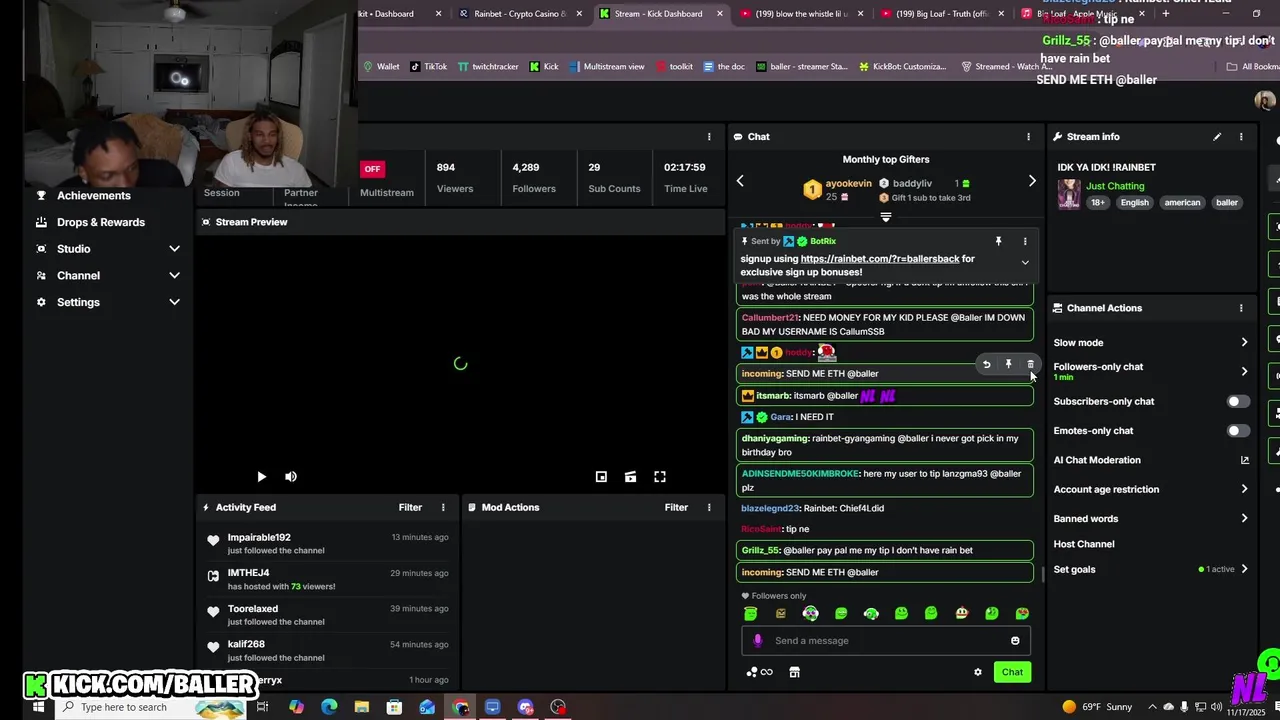
Task: Open picture-in-picture for Stream Preview
Action: 601,477
